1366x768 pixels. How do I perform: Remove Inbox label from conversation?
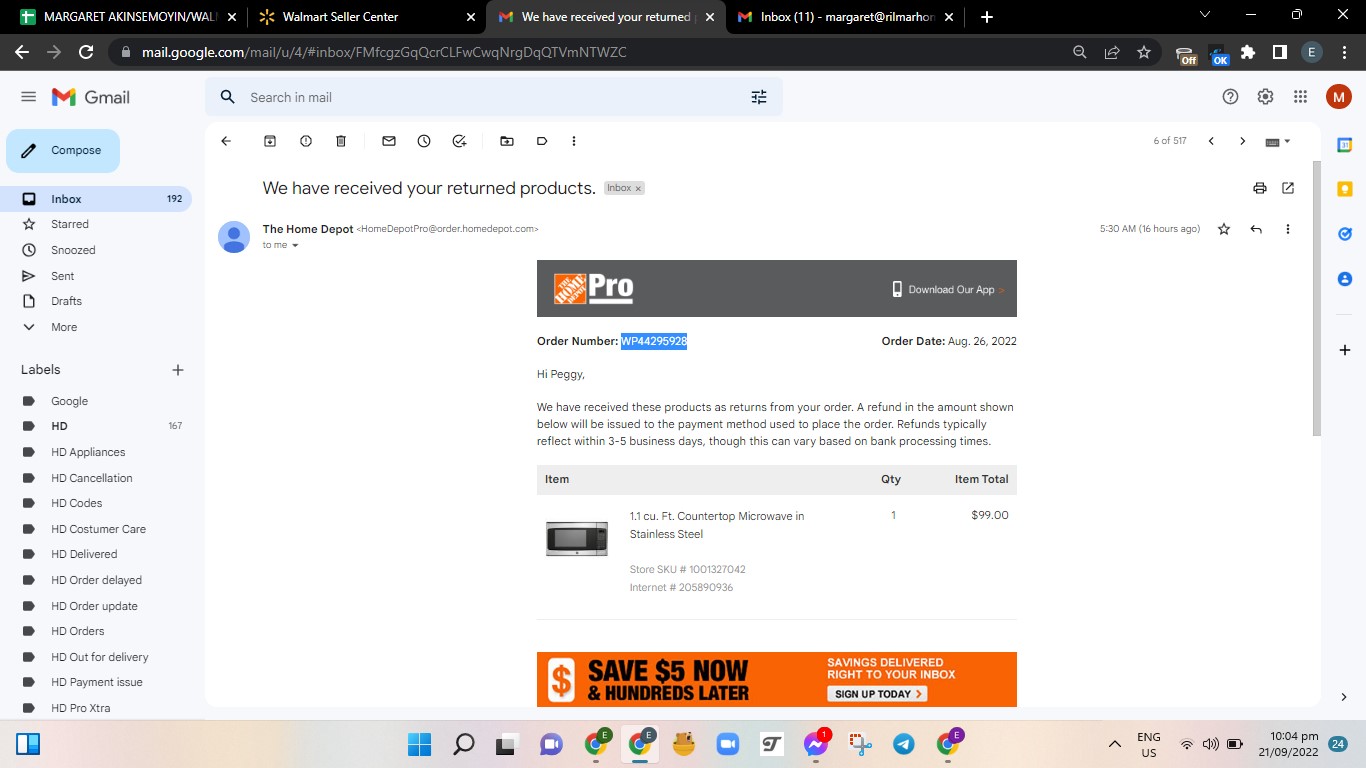click(x=638, y=188)
